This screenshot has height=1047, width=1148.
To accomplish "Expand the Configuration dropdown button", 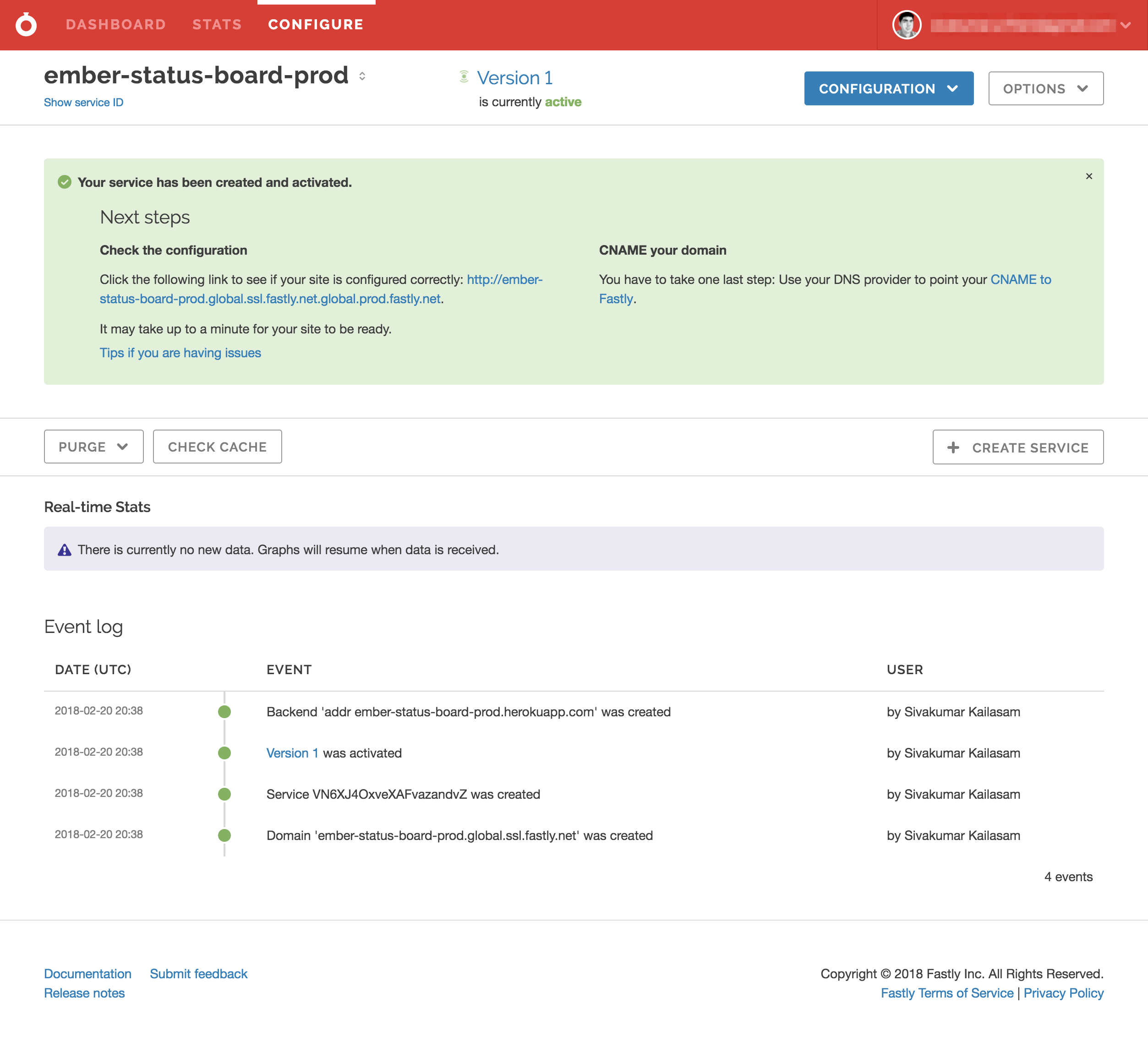I will click(888, 88).
